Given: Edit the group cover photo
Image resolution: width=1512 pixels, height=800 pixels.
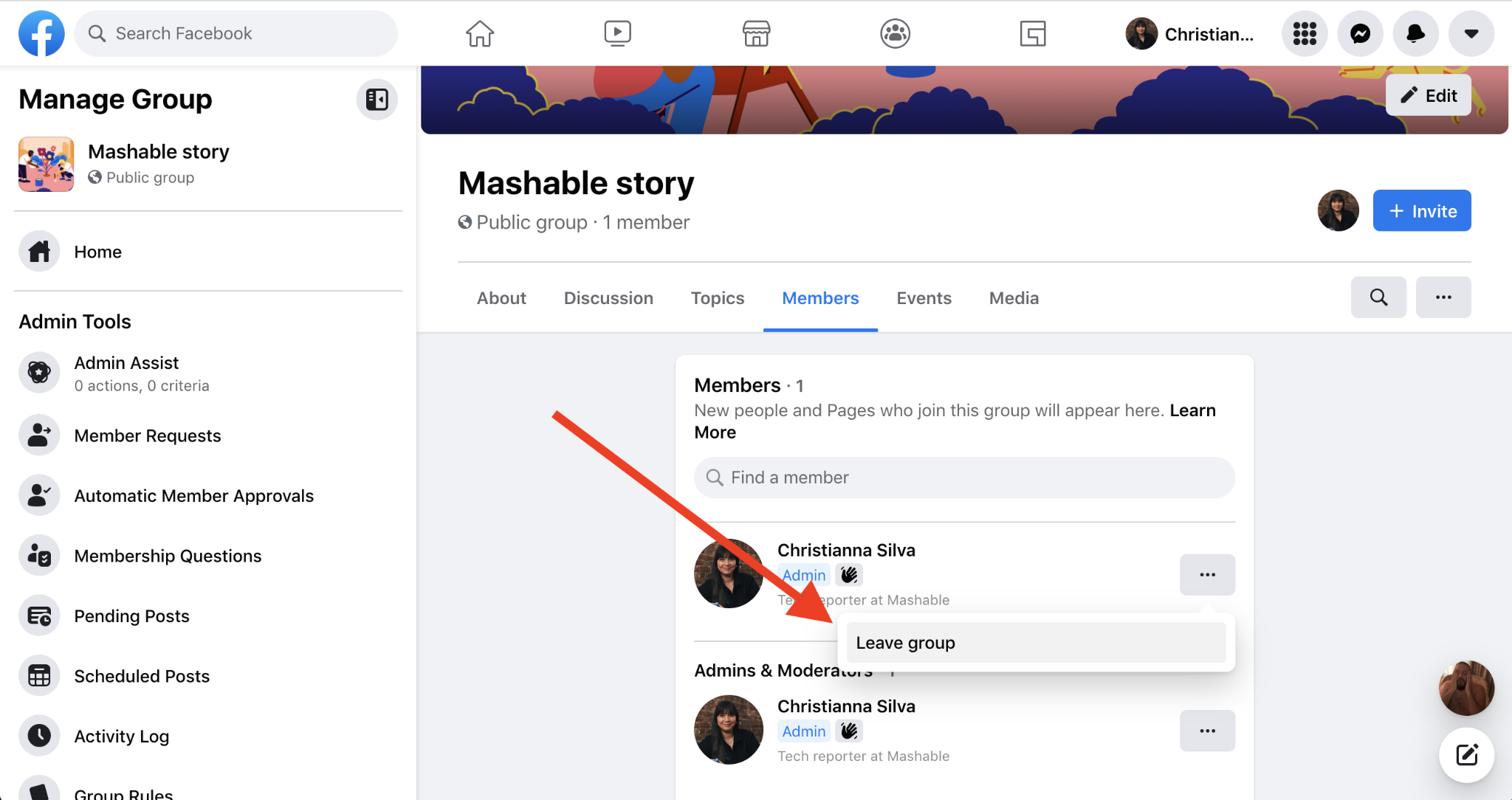Looking at the screenshot, I should pos(1428,95).
